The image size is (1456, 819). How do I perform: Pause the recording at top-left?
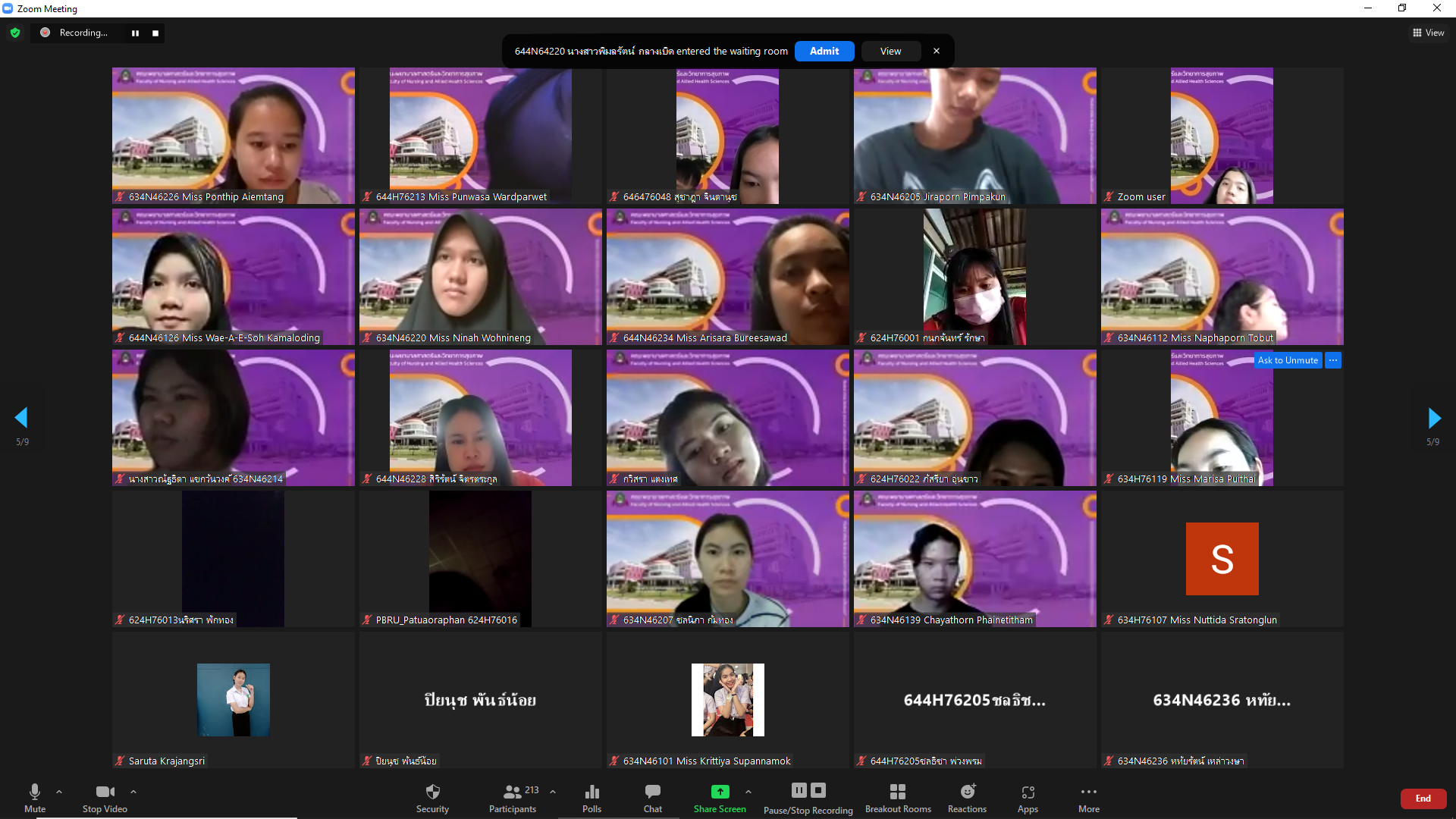[x=135, y=33]
